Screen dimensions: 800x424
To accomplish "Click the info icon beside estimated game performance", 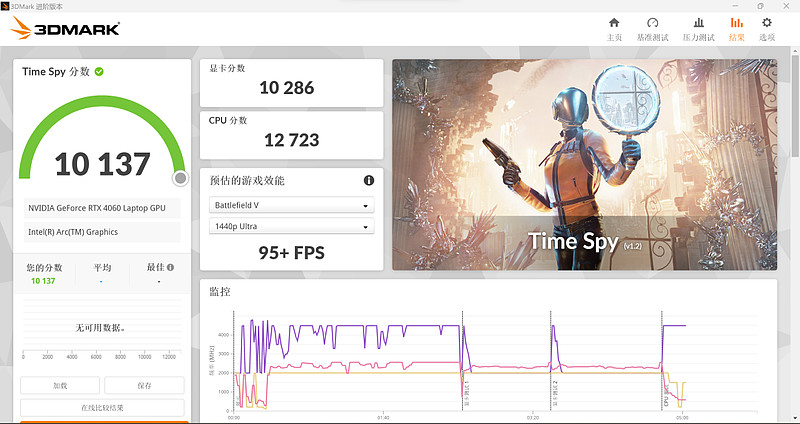I will (x=369, y=180).
